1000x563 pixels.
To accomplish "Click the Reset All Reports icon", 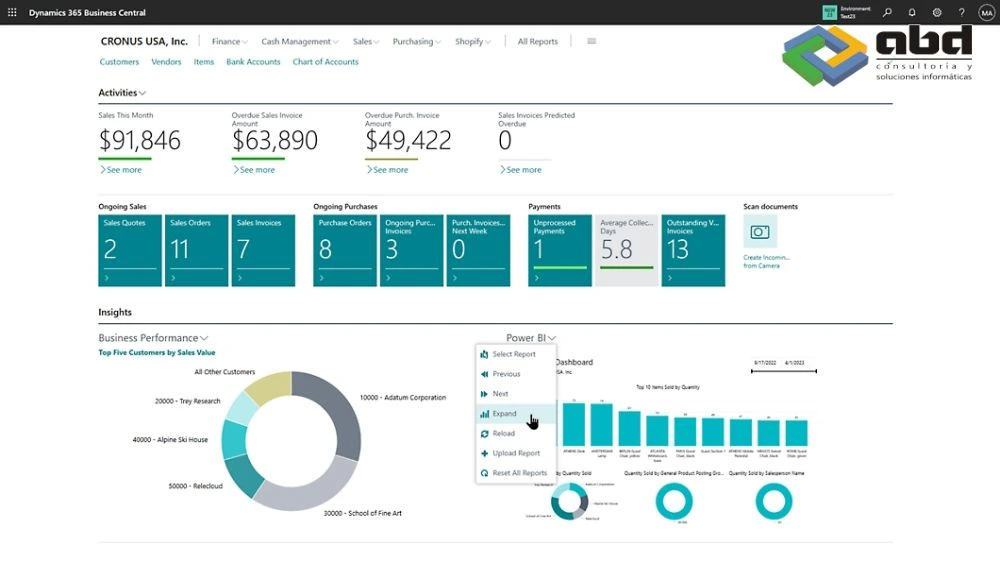I will pyautogui.click(x=484, y=473).
